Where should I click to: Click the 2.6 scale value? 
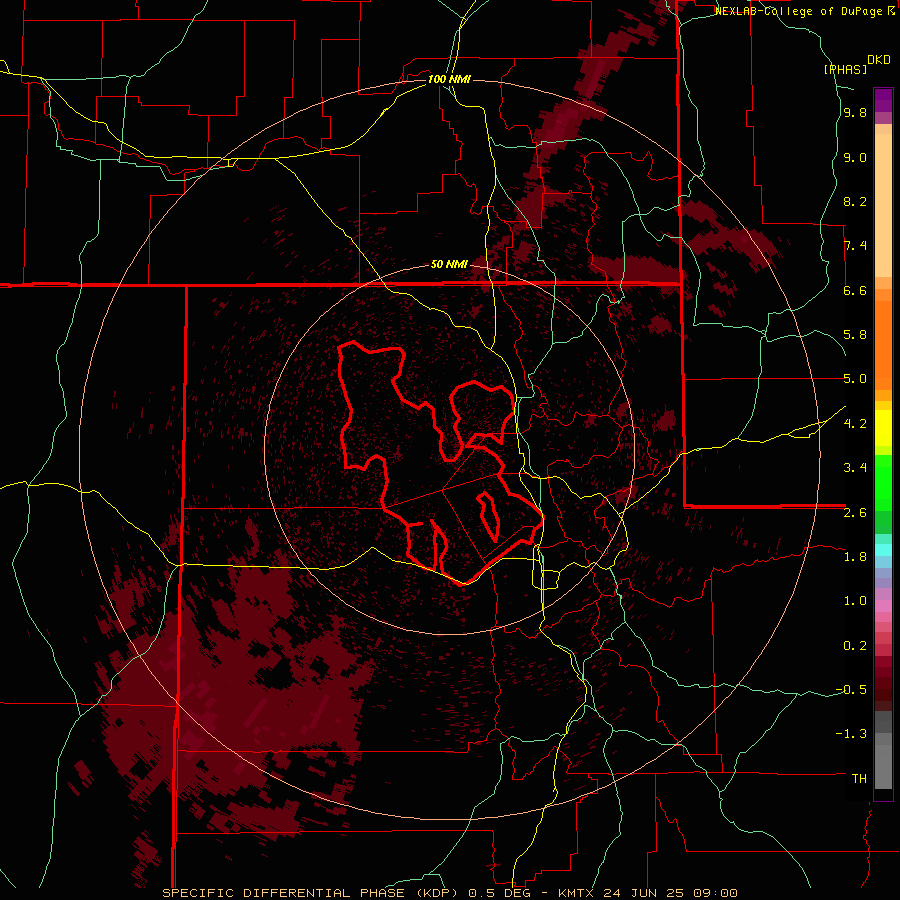[x=855, y=513]
